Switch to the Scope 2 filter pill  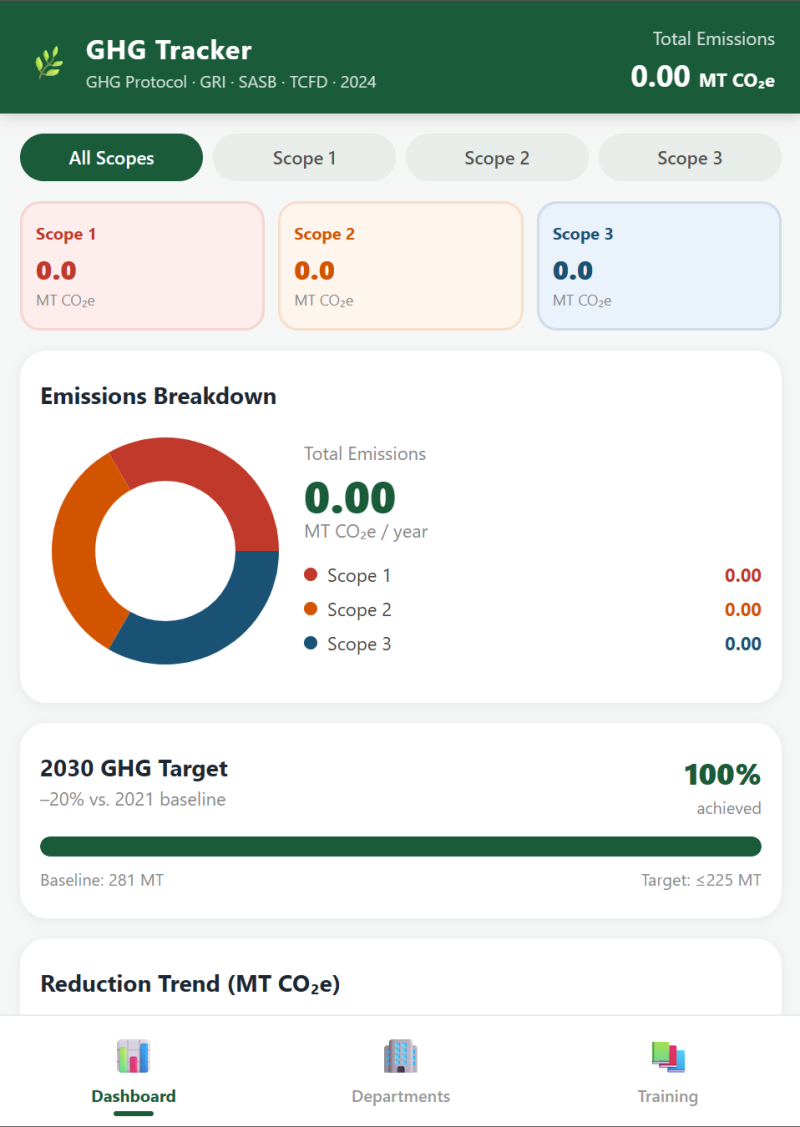click(497, 158)
